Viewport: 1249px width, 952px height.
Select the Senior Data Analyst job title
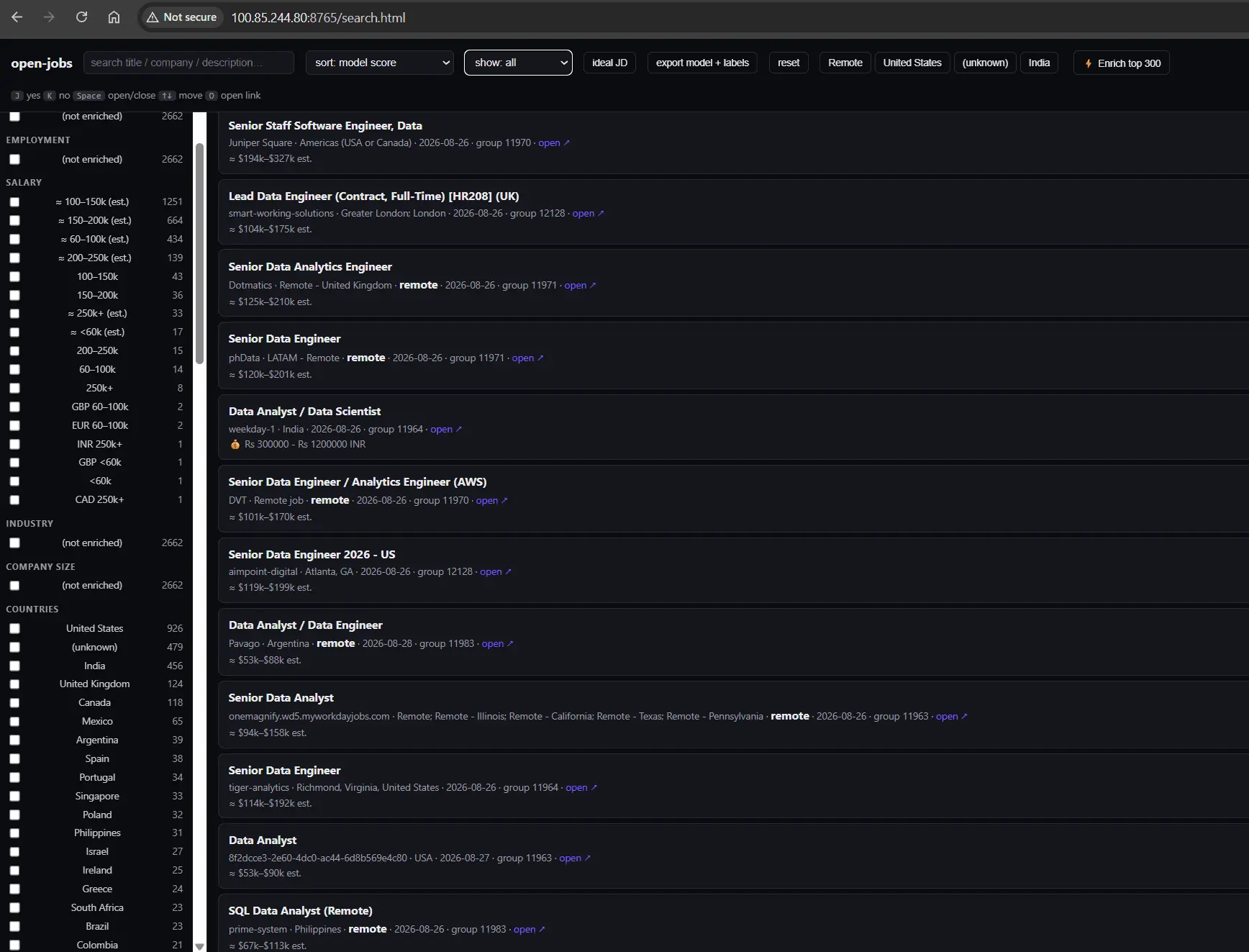(281, 697)
